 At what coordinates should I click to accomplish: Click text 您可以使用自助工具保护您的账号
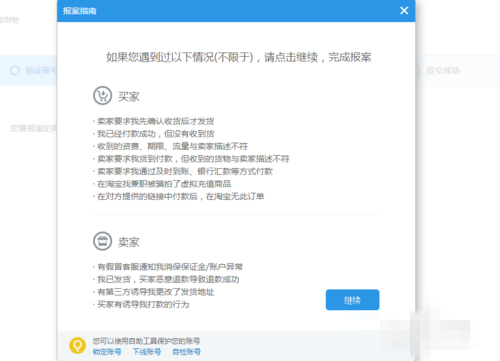coord(146,341)
